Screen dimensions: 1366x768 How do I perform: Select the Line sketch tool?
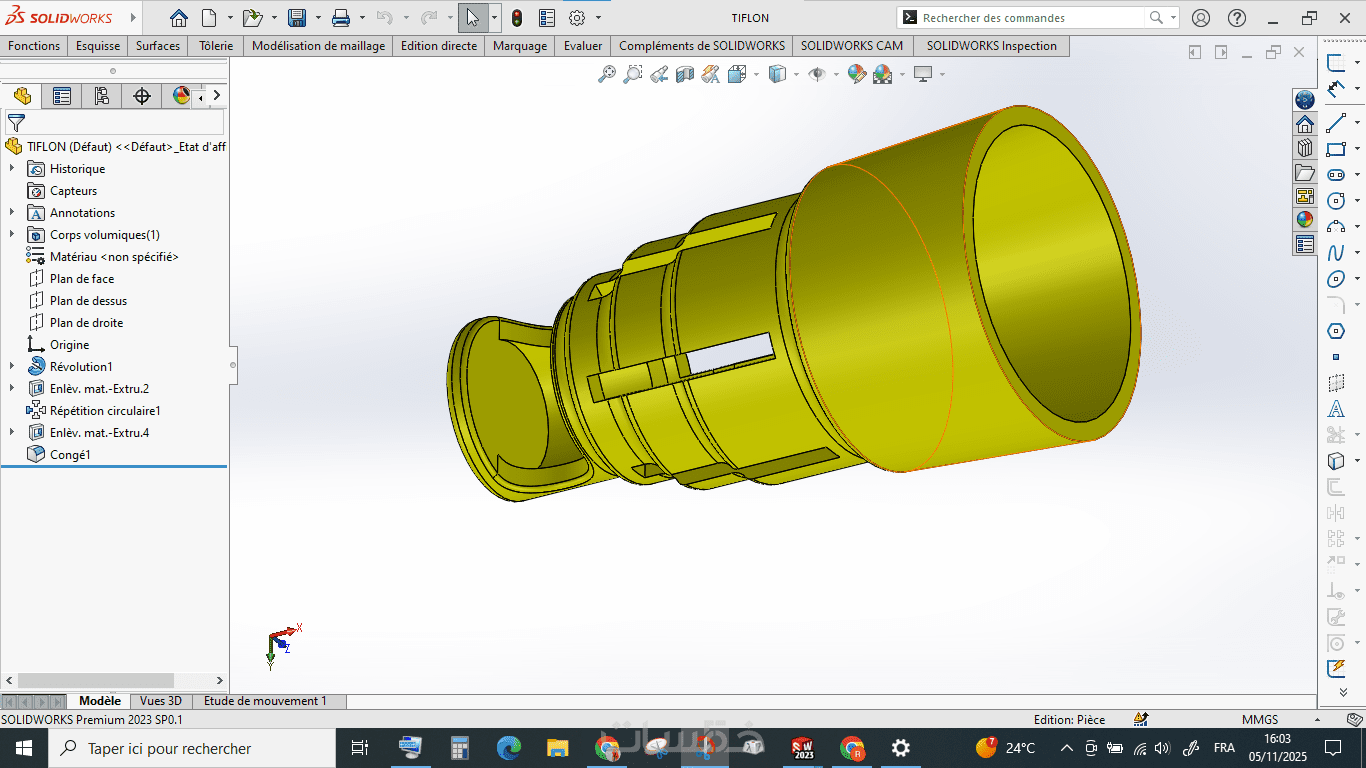(x=1336, y=123)
